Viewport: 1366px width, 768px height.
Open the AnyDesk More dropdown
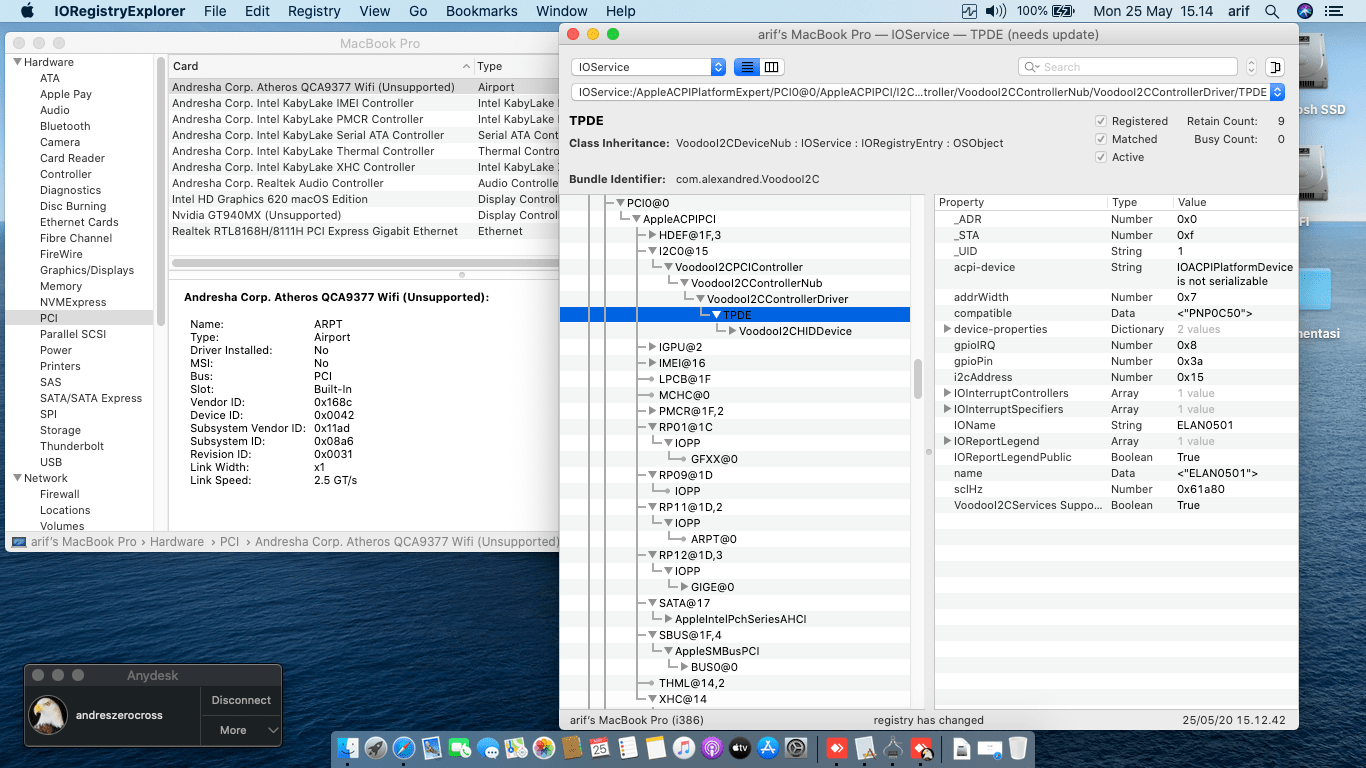(241, 730)
